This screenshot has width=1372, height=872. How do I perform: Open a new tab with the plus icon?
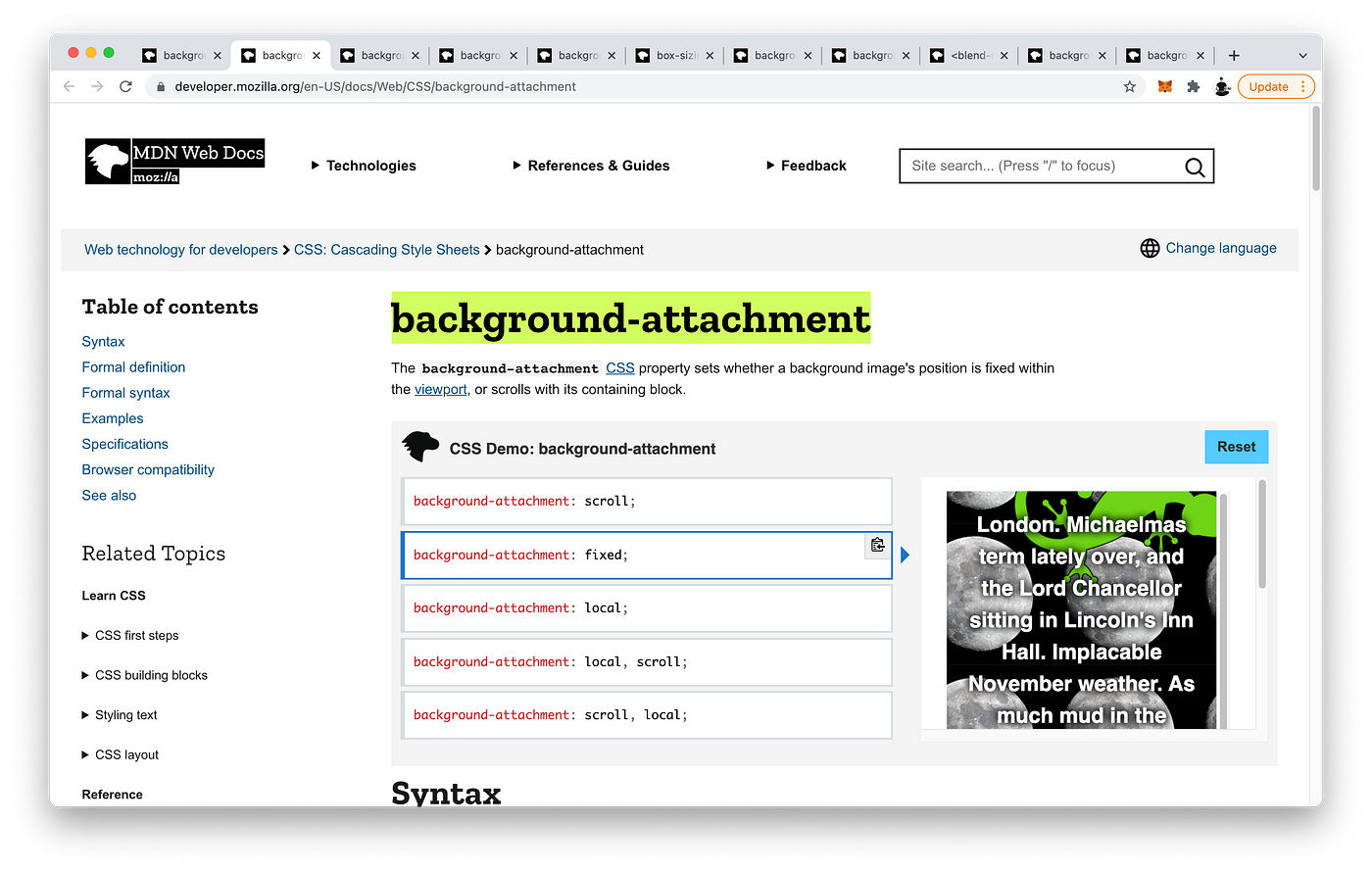coord(1234,56)
